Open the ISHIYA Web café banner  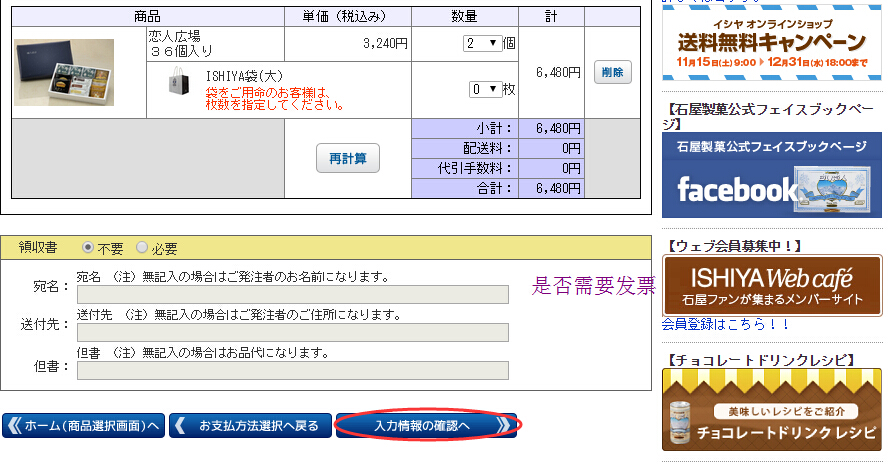click(772, 286)
